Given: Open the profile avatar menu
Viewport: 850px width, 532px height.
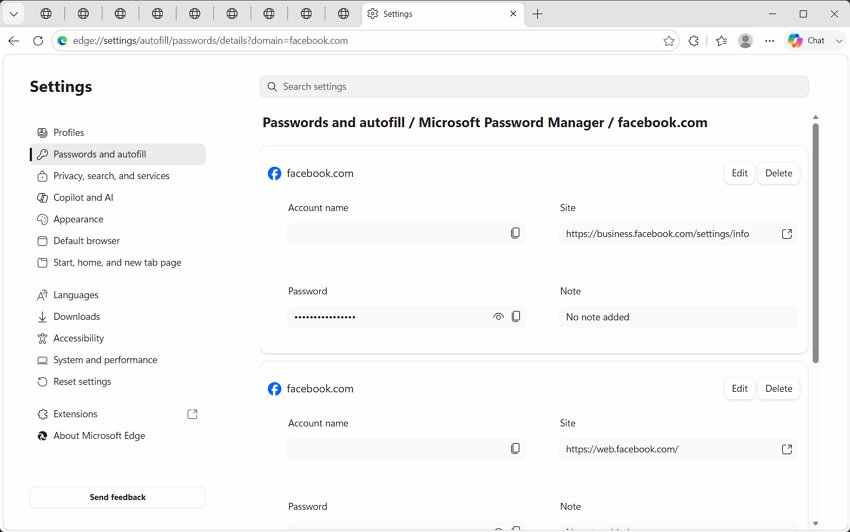Looking at the screenshot, I should tap(745, 41).
